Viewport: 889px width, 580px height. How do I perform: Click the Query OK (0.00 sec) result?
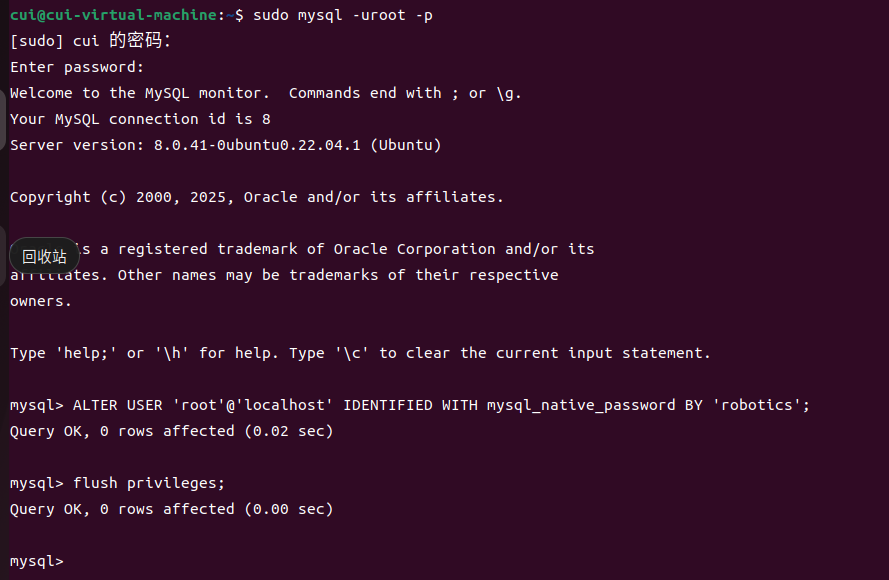pos(171,509)
